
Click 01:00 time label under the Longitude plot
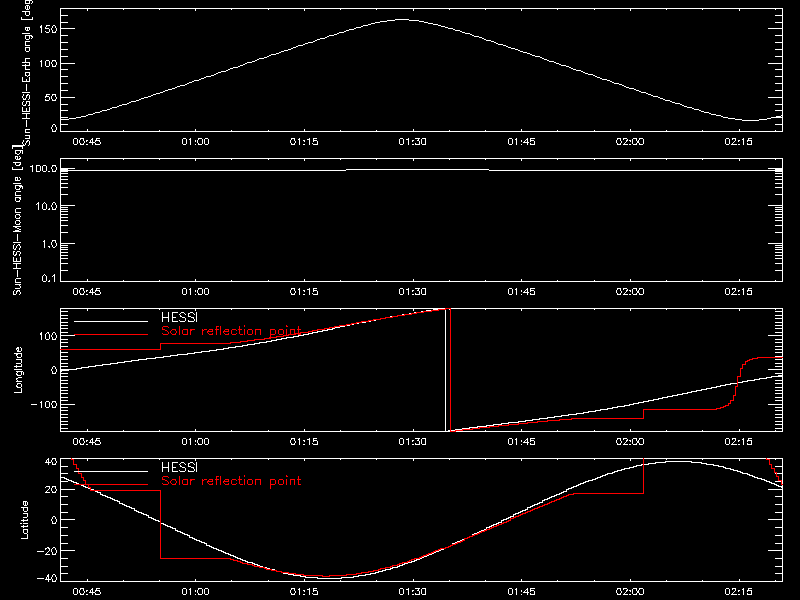pyautogui.click(x=195, y=441)
